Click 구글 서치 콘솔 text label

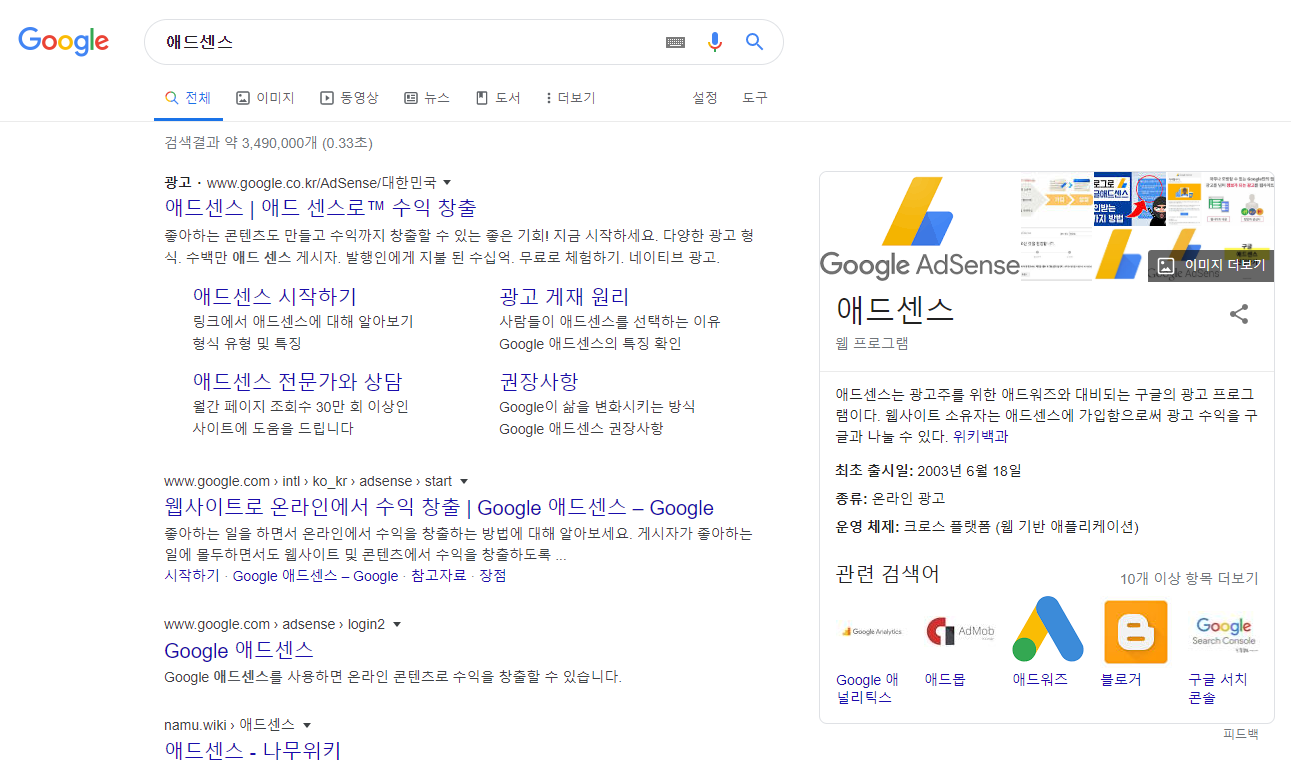pyautogui.click(x=1218, y=688)
